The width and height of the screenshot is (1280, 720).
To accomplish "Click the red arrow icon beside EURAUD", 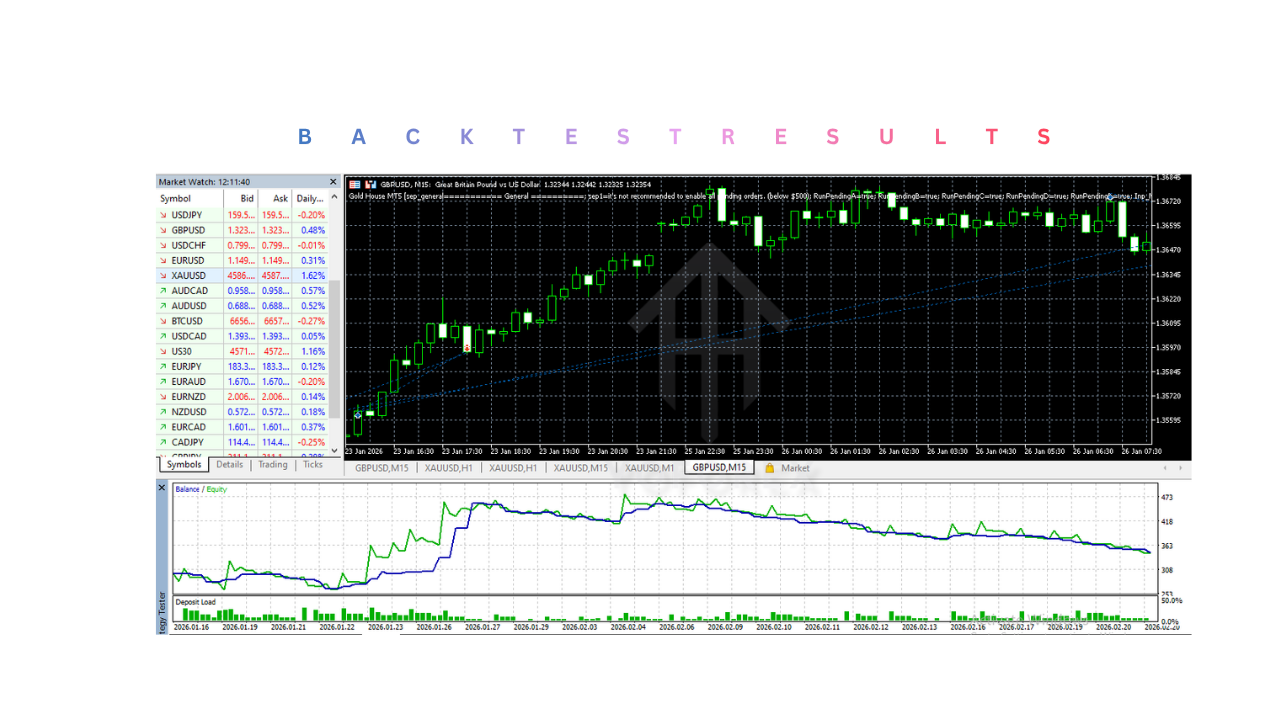I will coord(164,381).
